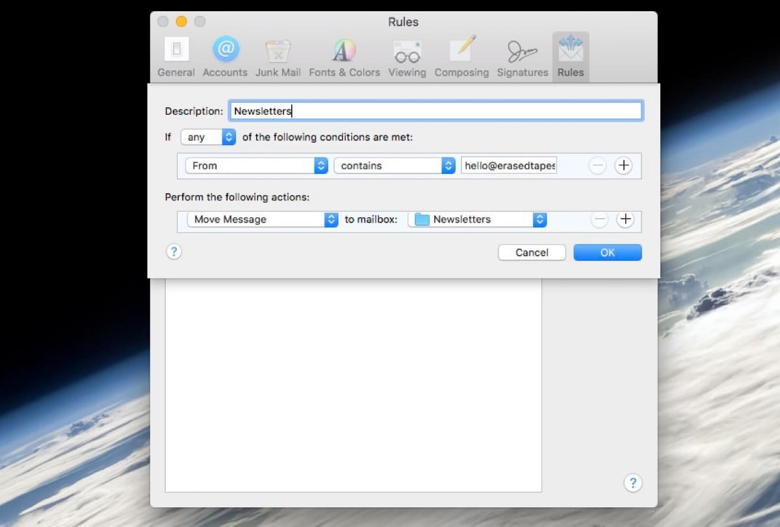The image size is (780, 527).
Task: Open the Composing preferences pane
Action: [x=461, y=56]
